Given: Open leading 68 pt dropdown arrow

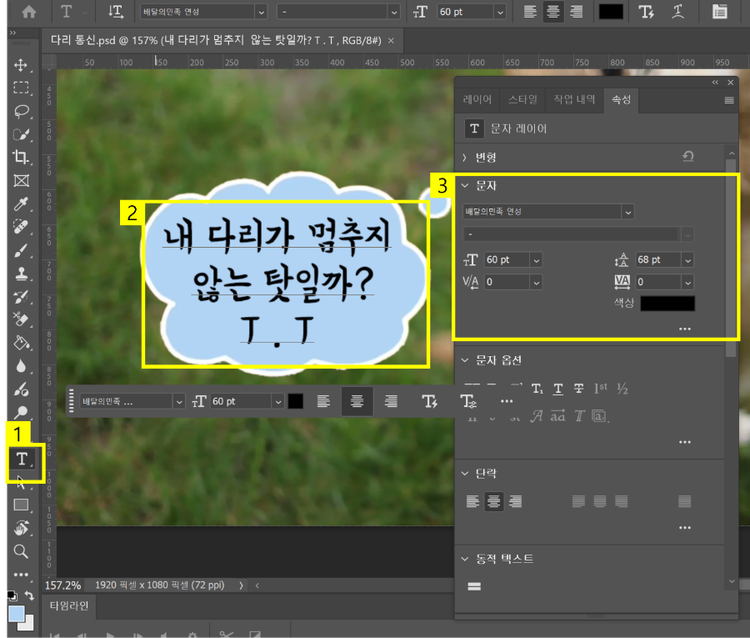Looking at the screenshot, I should point(688,260).
